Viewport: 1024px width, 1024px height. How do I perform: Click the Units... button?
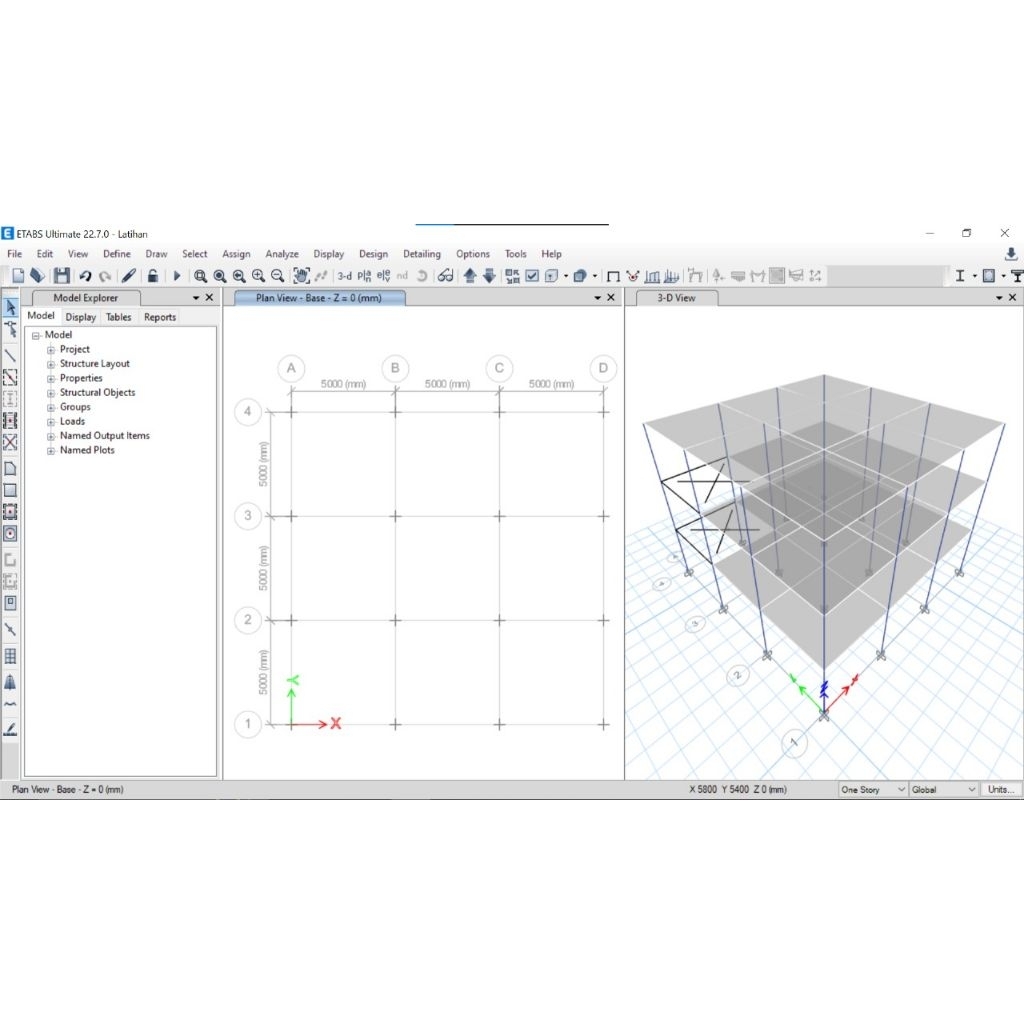click(x=1001, y=789)
